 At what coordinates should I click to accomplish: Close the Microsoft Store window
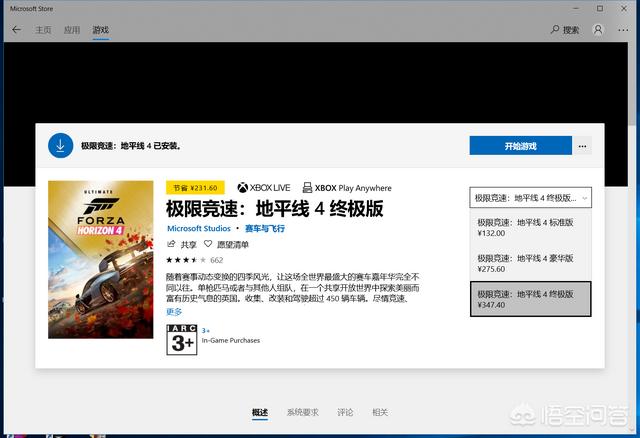(x=624, y=8)
